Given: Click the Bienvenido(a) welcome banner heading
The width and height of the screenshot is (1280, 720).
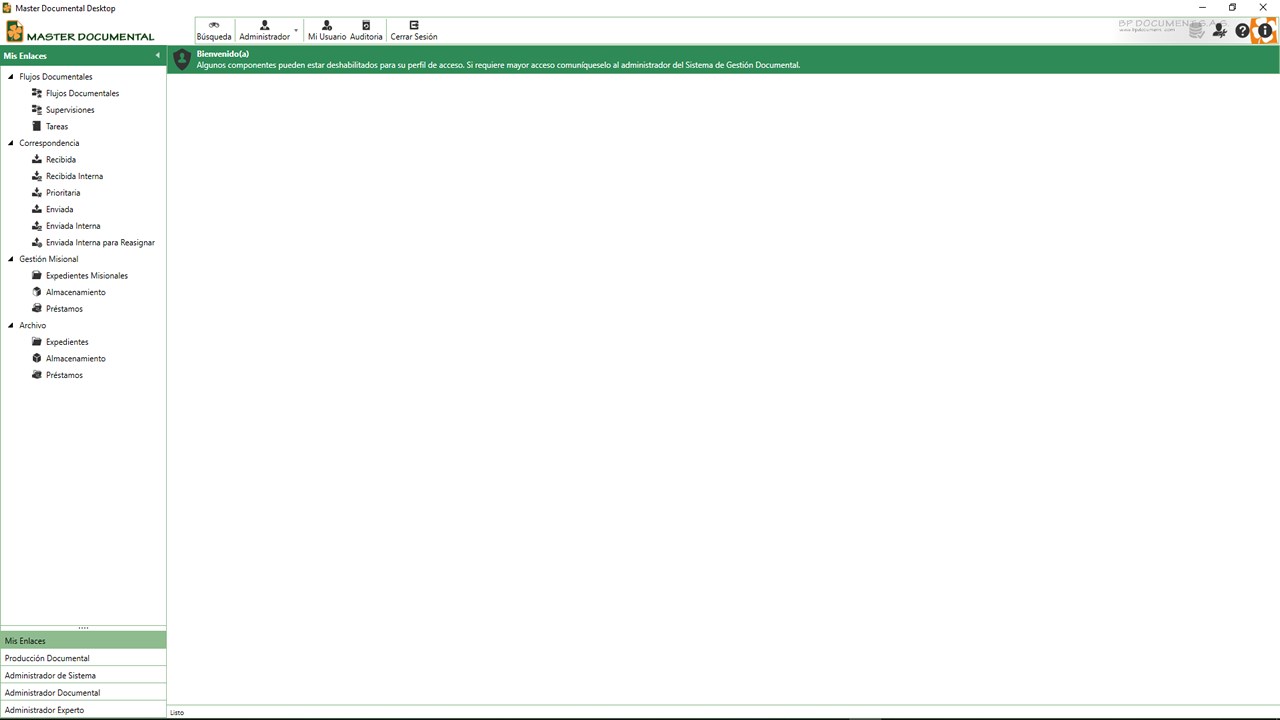Looking at the screenshot, I should coord(223,54).
